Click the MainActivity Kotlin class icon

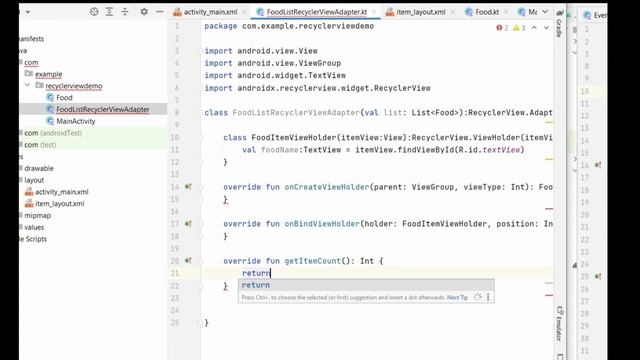pos(50,121)
